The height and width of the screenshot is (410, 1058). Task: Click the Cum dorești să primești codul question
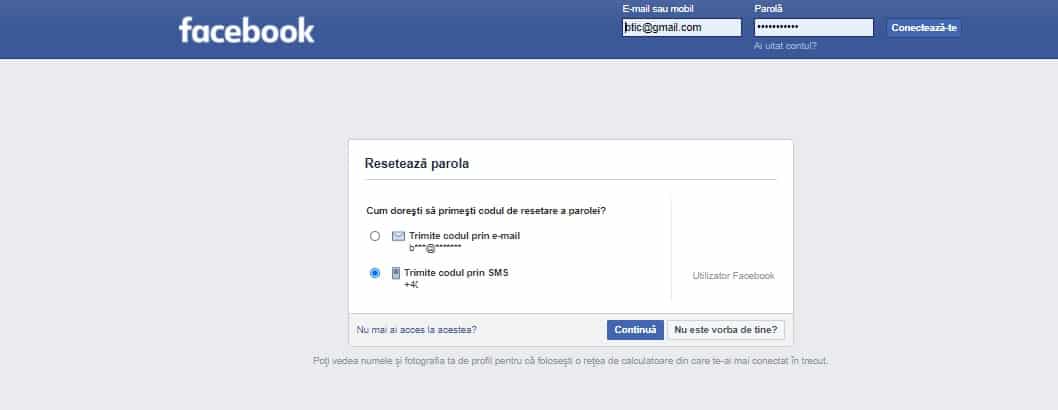[x=486, y=210]
